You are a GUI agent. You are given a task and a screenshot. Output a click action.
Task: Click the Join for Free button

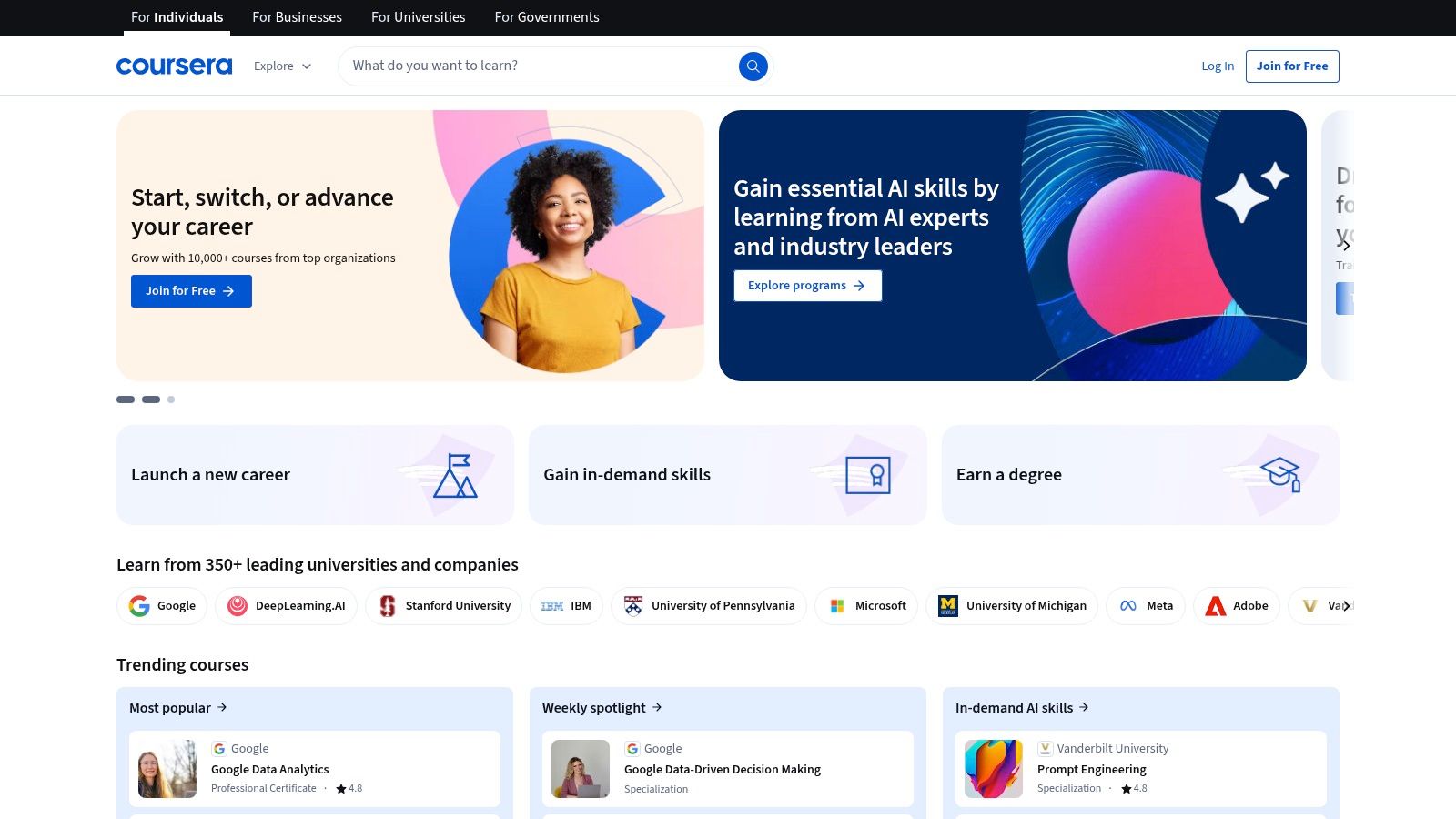(1291, 66)
